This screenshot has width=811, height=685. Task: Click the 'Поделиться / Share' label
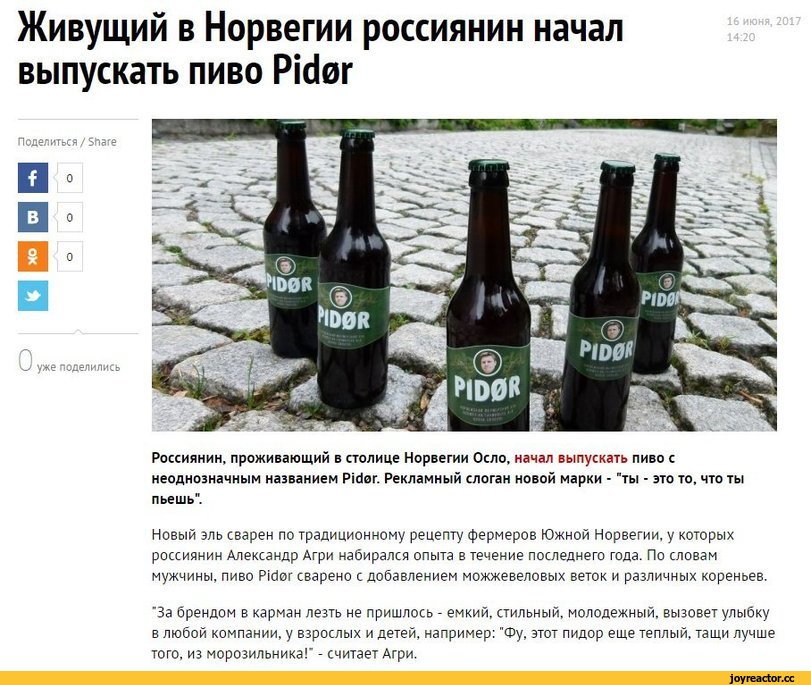(x=67, y=142)
